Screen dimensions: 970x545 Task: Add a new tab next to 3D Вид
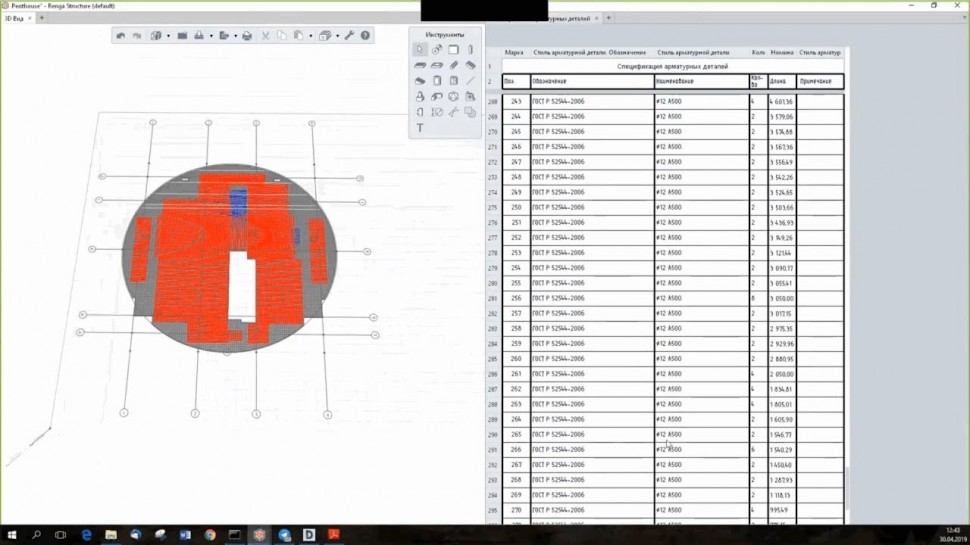[x=41, y=18]
